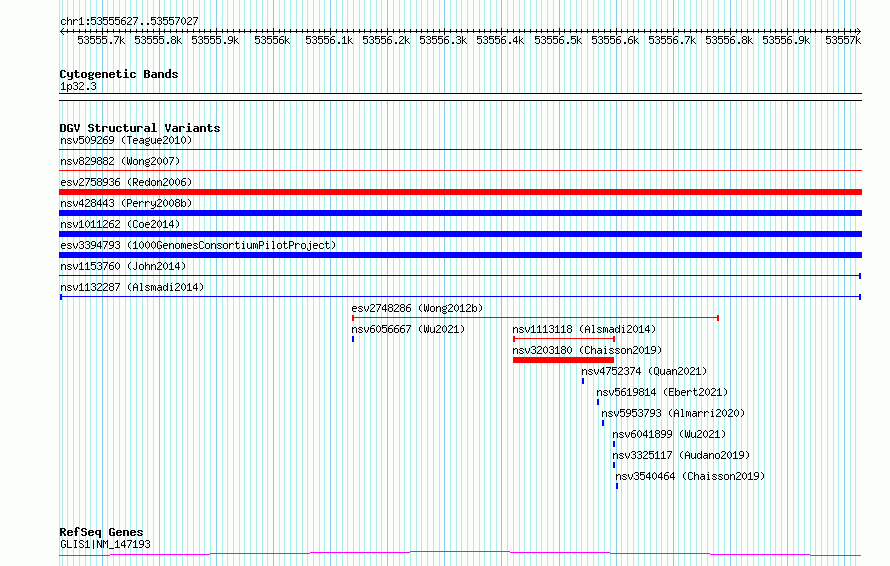
Task: Select the Cytogenetic Bands track title
Action: tap(119, 74)
